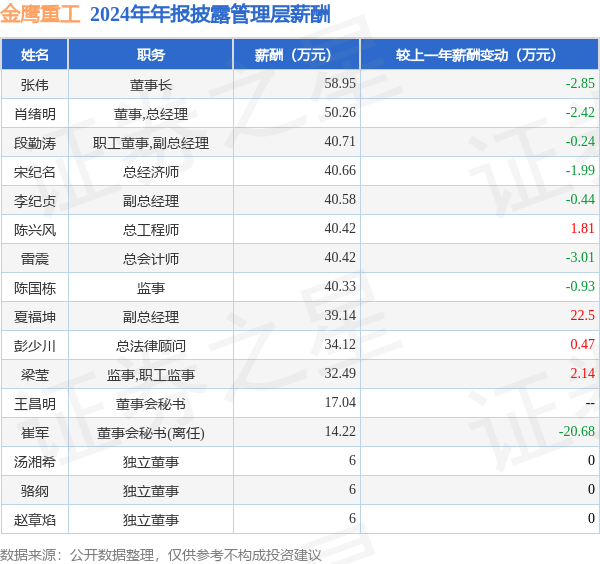Click the 金鹰重工 title text

pyautogui.click(x=40, y=15)
